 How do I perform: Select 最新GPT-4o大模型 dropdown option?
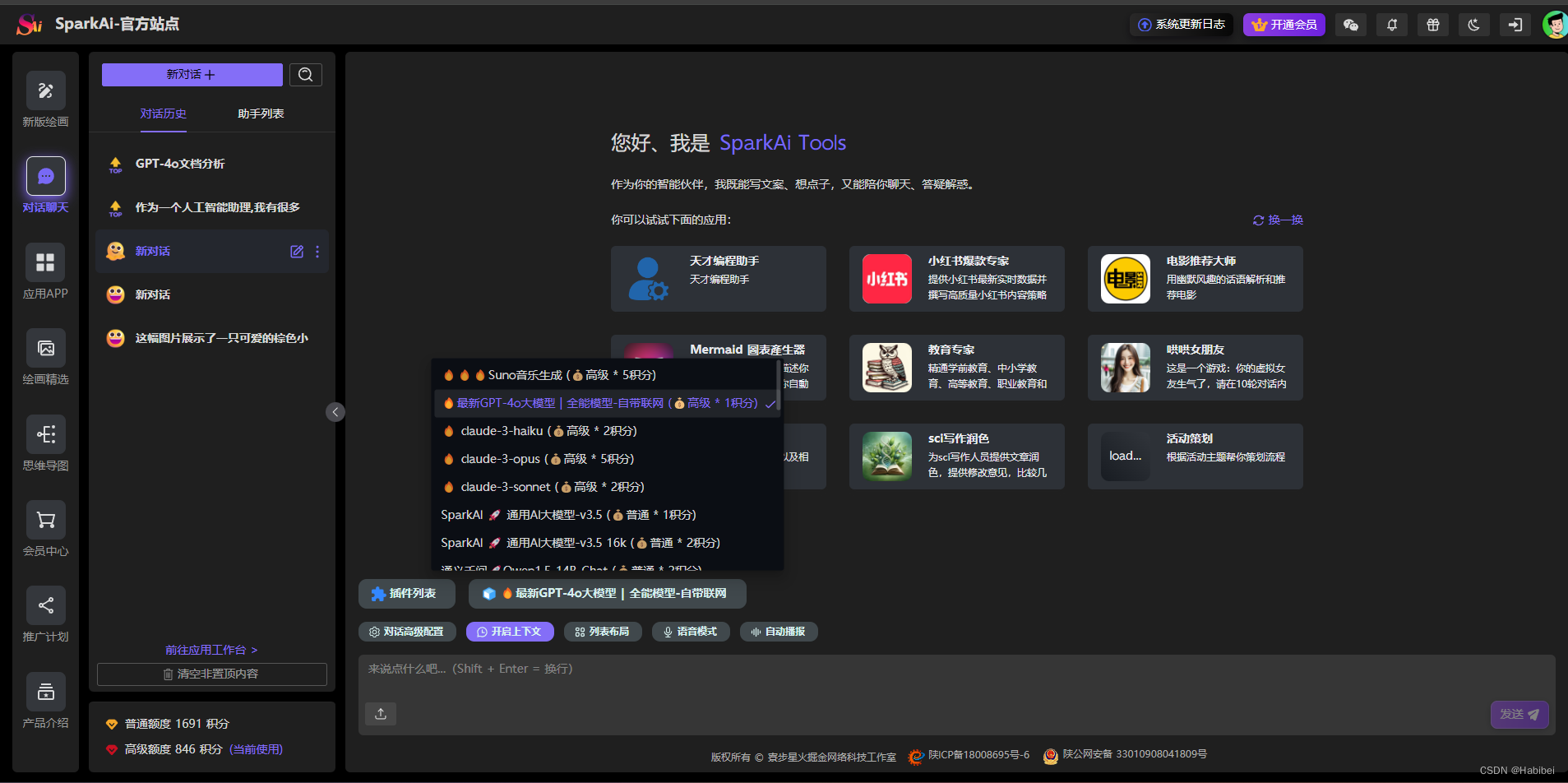[x=607, y=403]
